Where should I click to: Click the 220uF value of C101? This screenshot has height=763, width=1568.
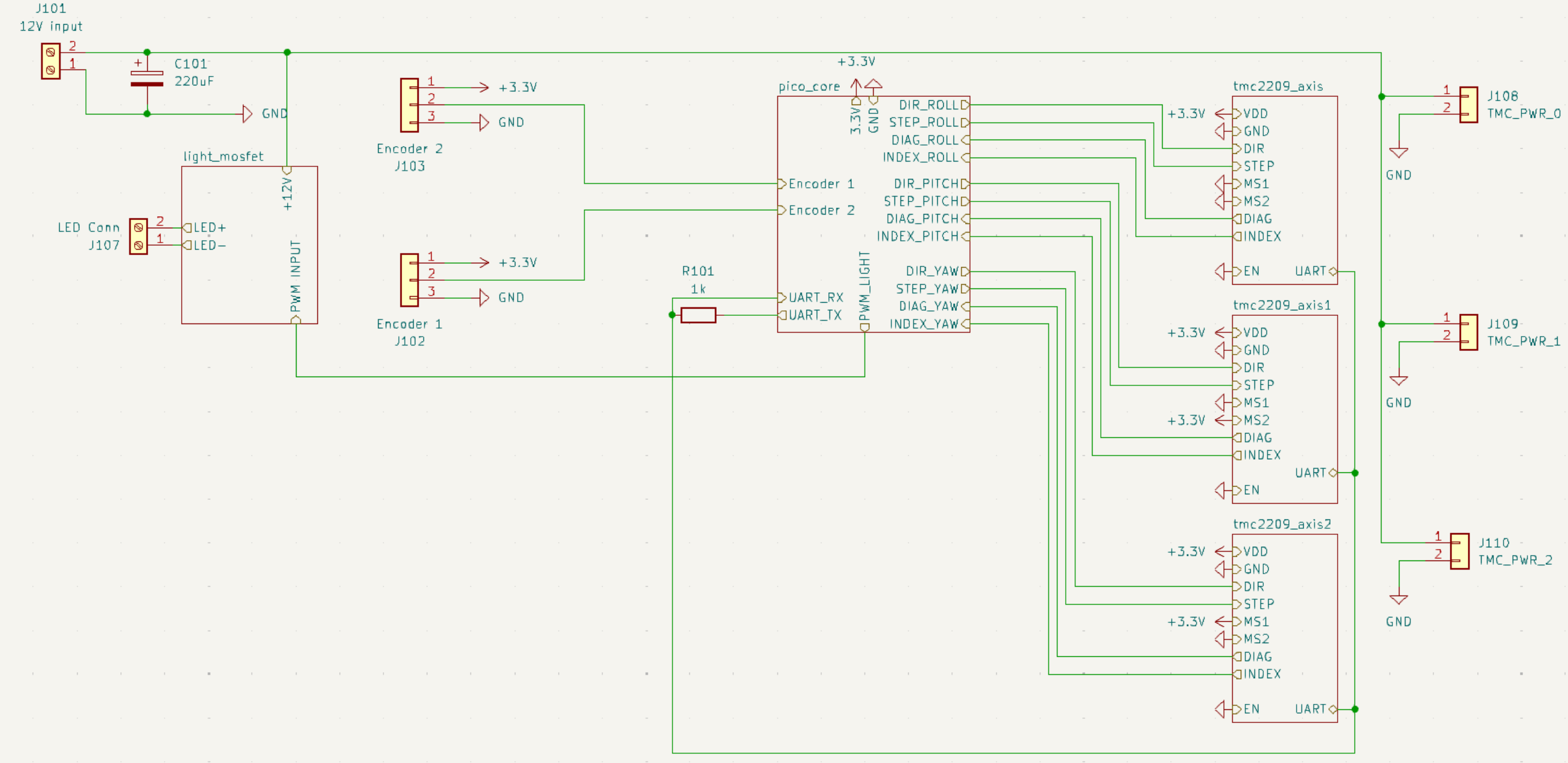(194, 81)
